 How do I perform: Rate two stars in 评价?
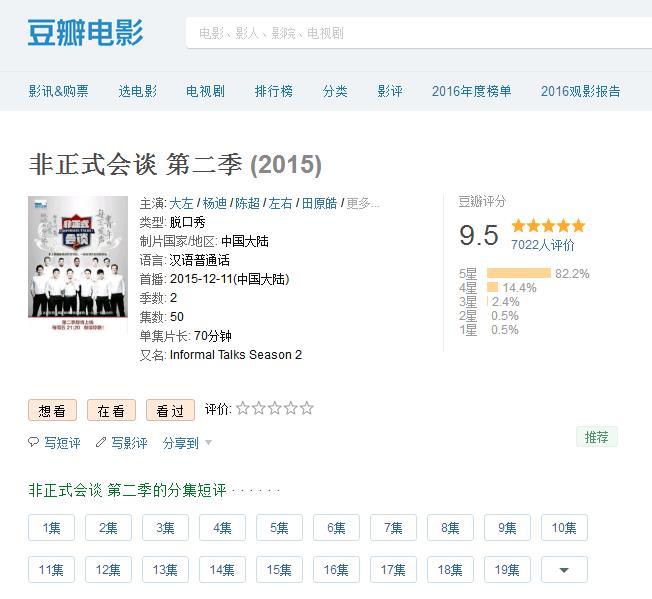click(259, 408)
